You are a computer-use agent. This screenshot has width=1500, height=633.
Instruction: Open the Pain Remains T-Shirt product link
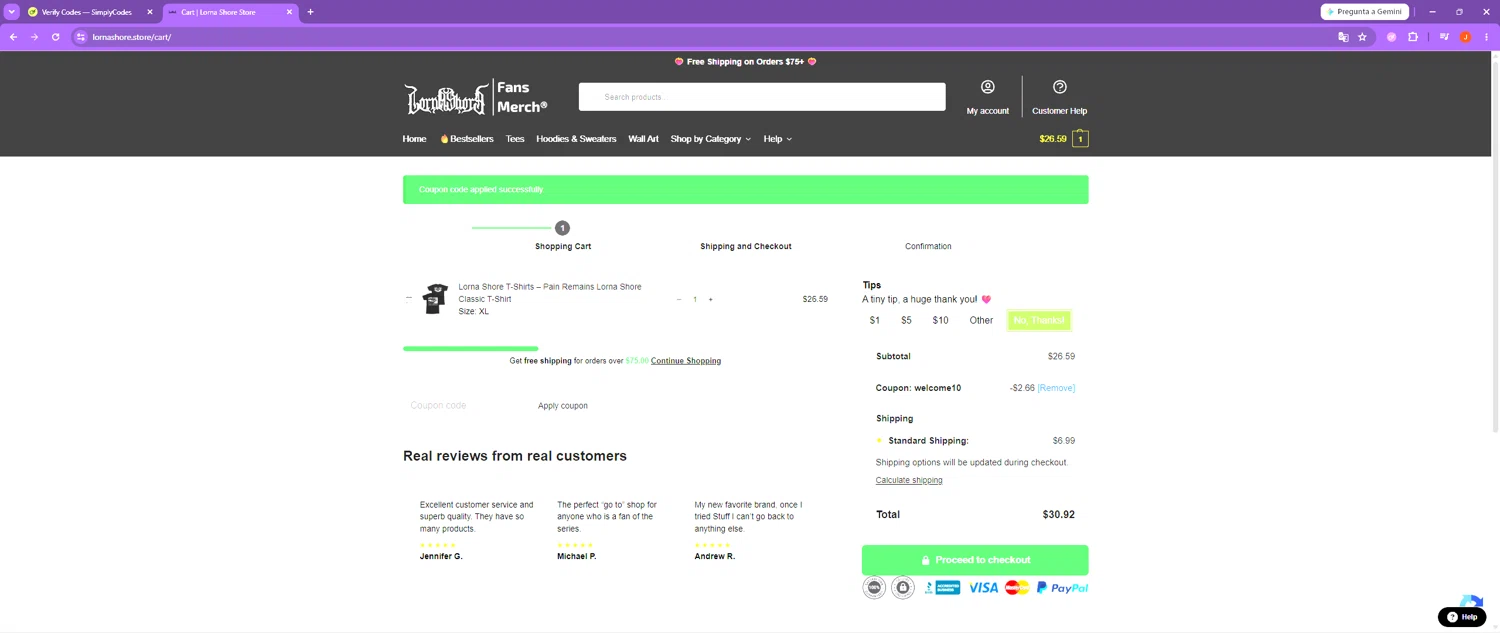pos(550,293)
